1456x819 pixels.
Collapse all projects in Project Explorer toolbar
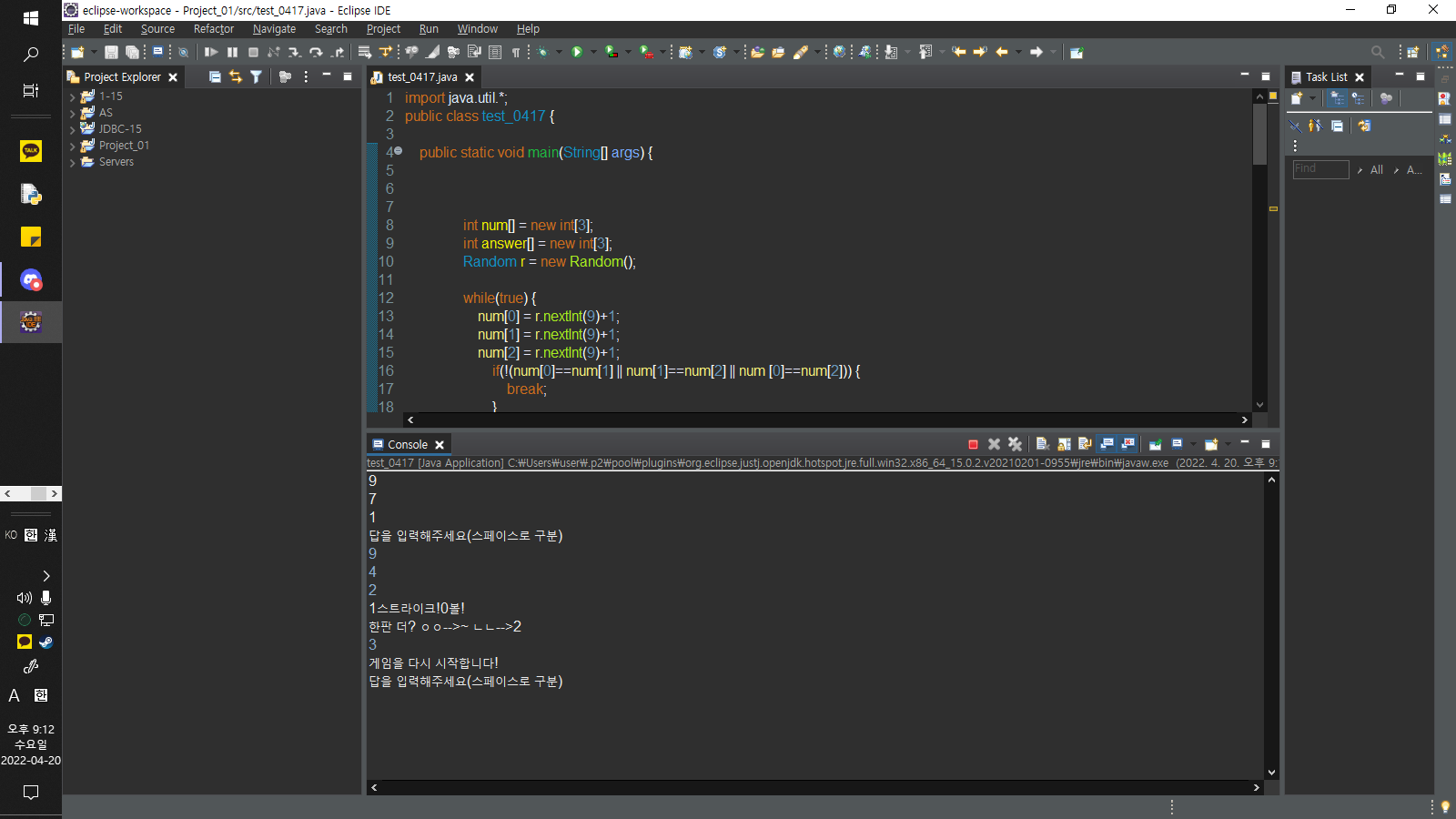[x=214, y=76]
